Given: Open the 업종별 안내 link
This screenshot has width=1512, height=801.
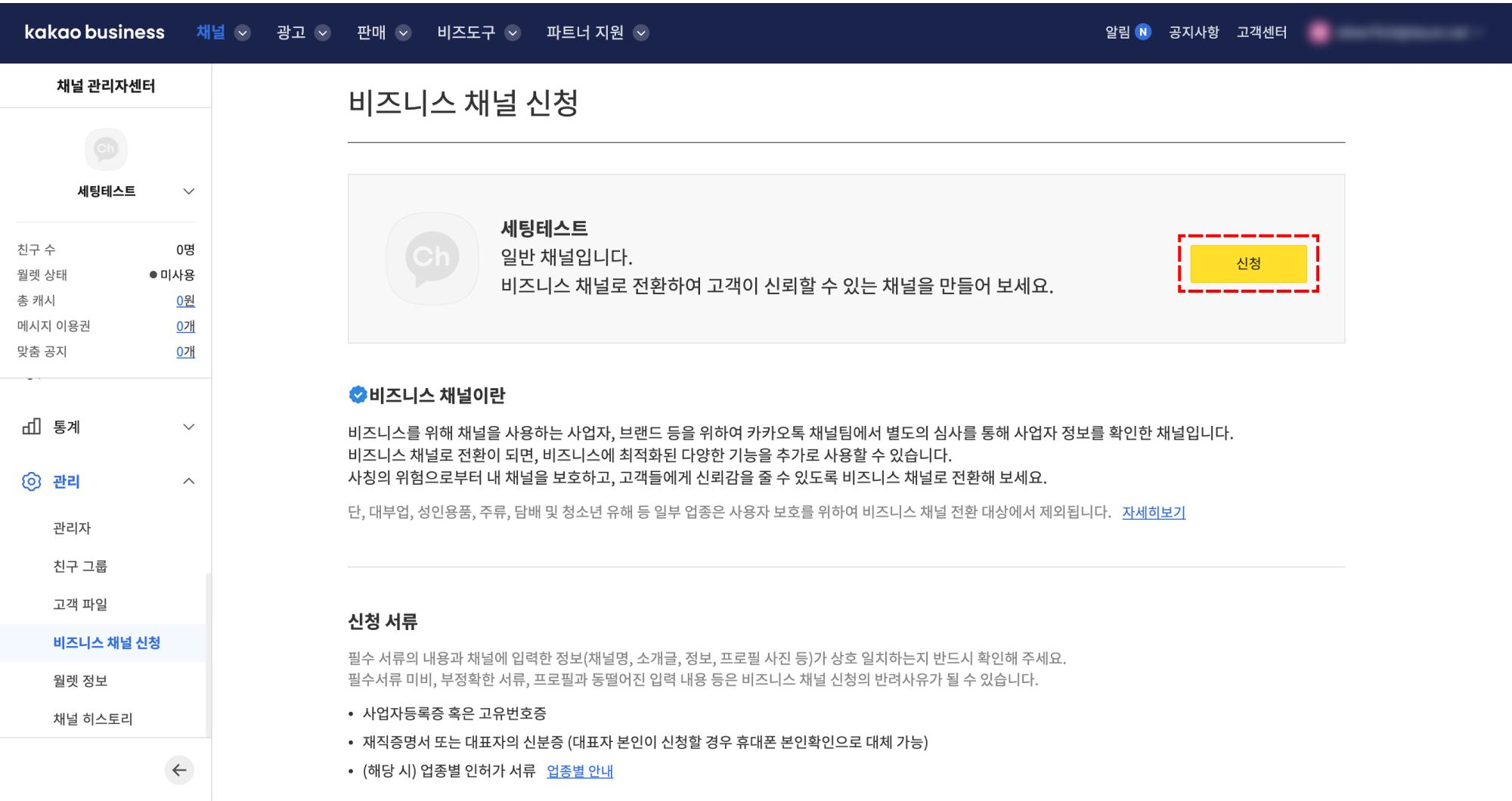Looking at the screenshot, I should pyautogui.click(x=579, y=771).
